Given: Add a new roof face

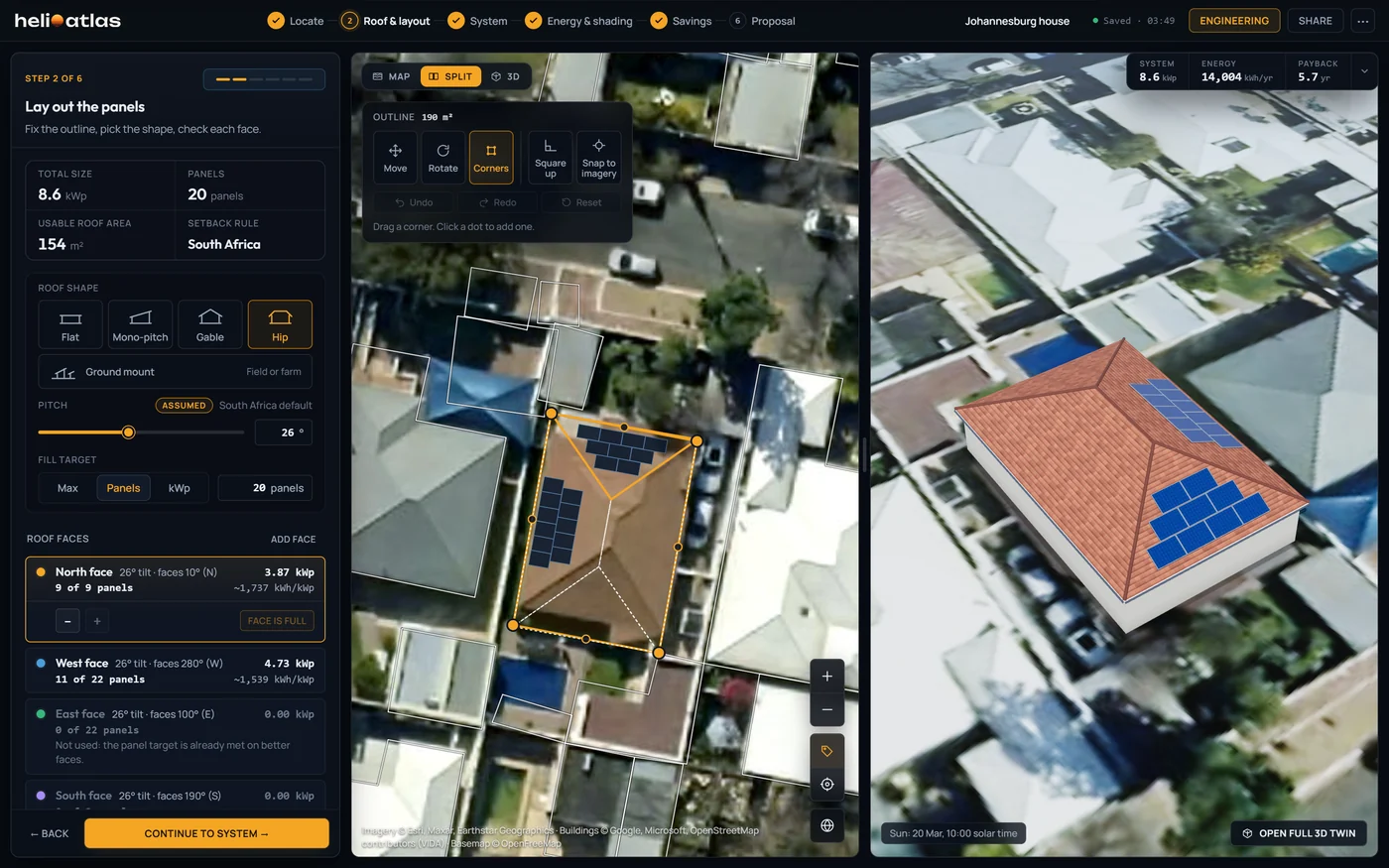Looking at the screenshot, I should point(293,540).
